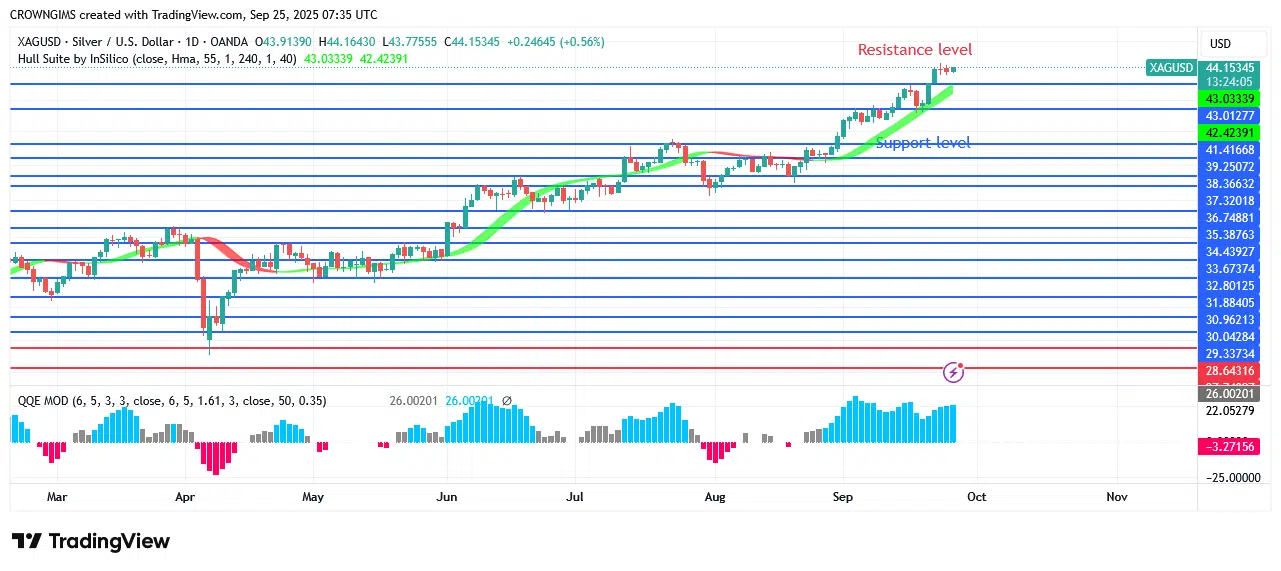Click the Jun label on time axis
The height and width of the screenshot is (571, 1281).
(447, 496)
